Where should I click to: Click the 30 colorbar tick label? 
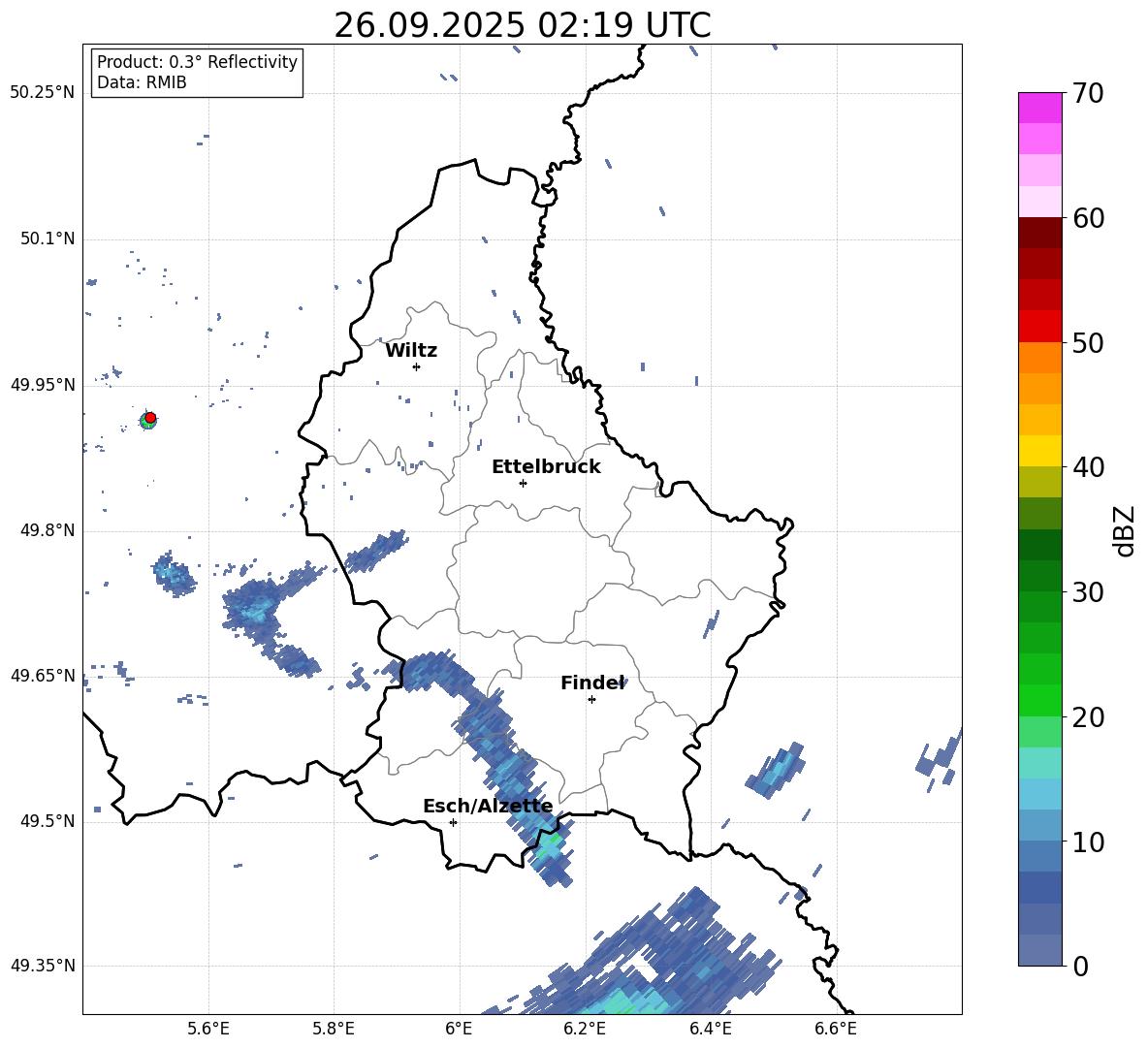point(1088,592)
